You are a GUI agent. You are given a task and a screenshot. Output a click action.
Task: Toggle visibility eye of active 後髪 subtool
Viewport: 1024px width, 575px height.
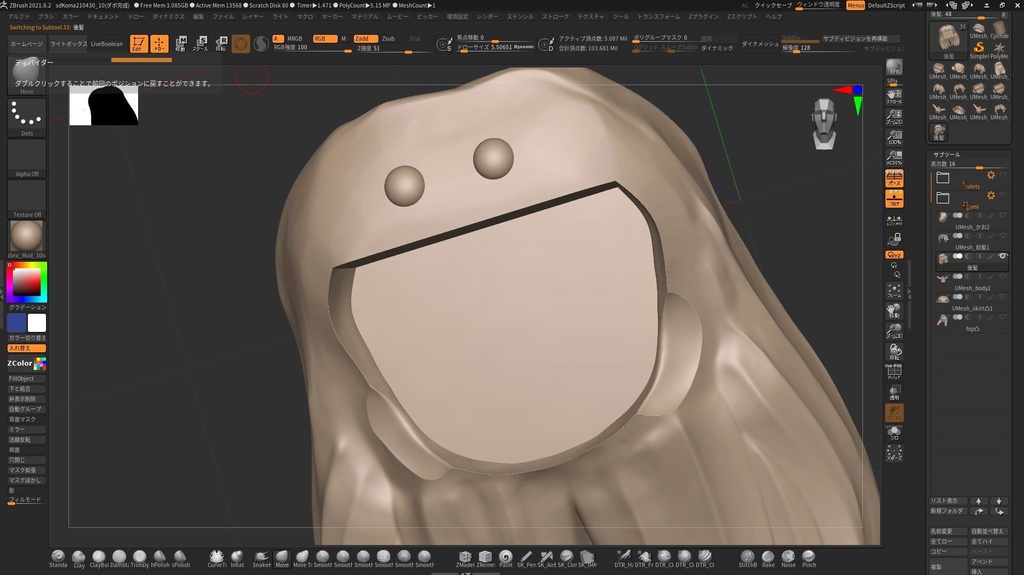1002,257
